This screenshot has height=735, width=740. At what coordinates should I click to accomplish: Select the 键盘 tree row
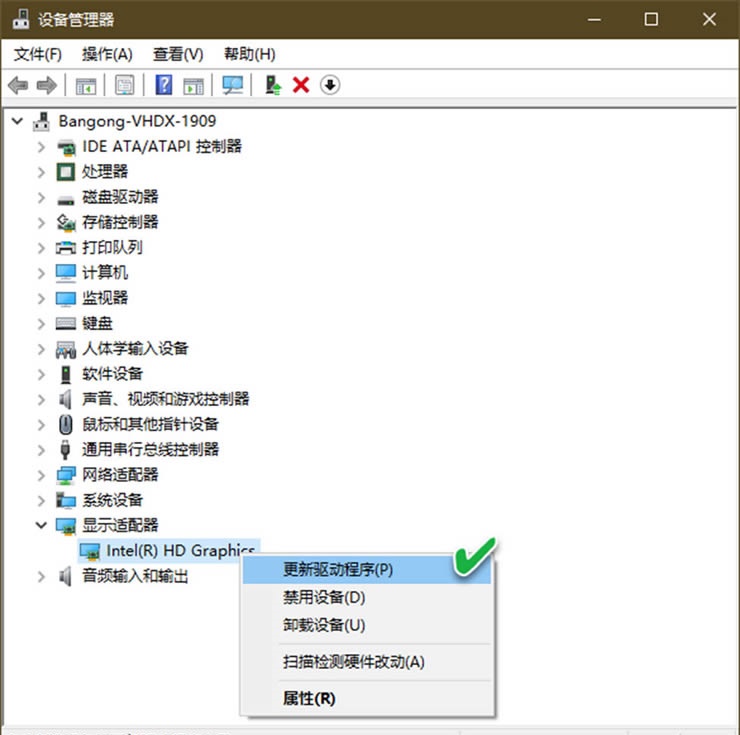pos(97,323)
